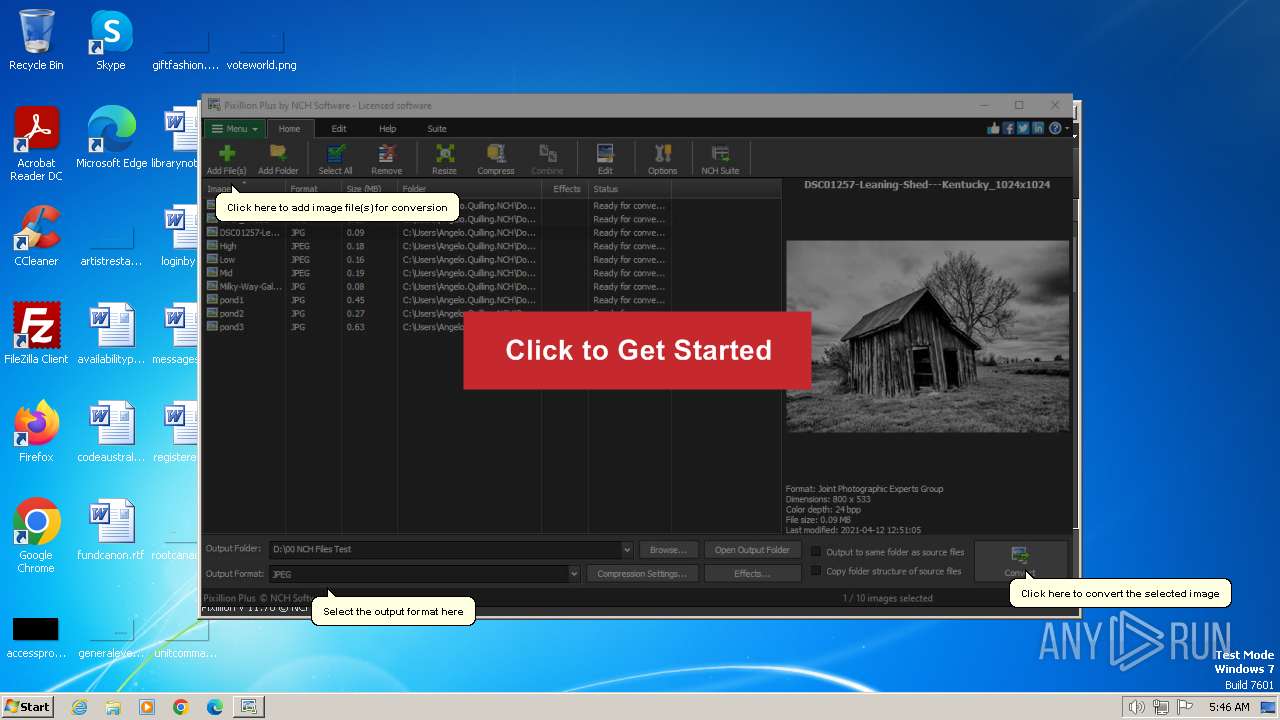Open FileZilla Client desktop icon
The width and height of the screenshot is (1280, 720).
(36, 334)
